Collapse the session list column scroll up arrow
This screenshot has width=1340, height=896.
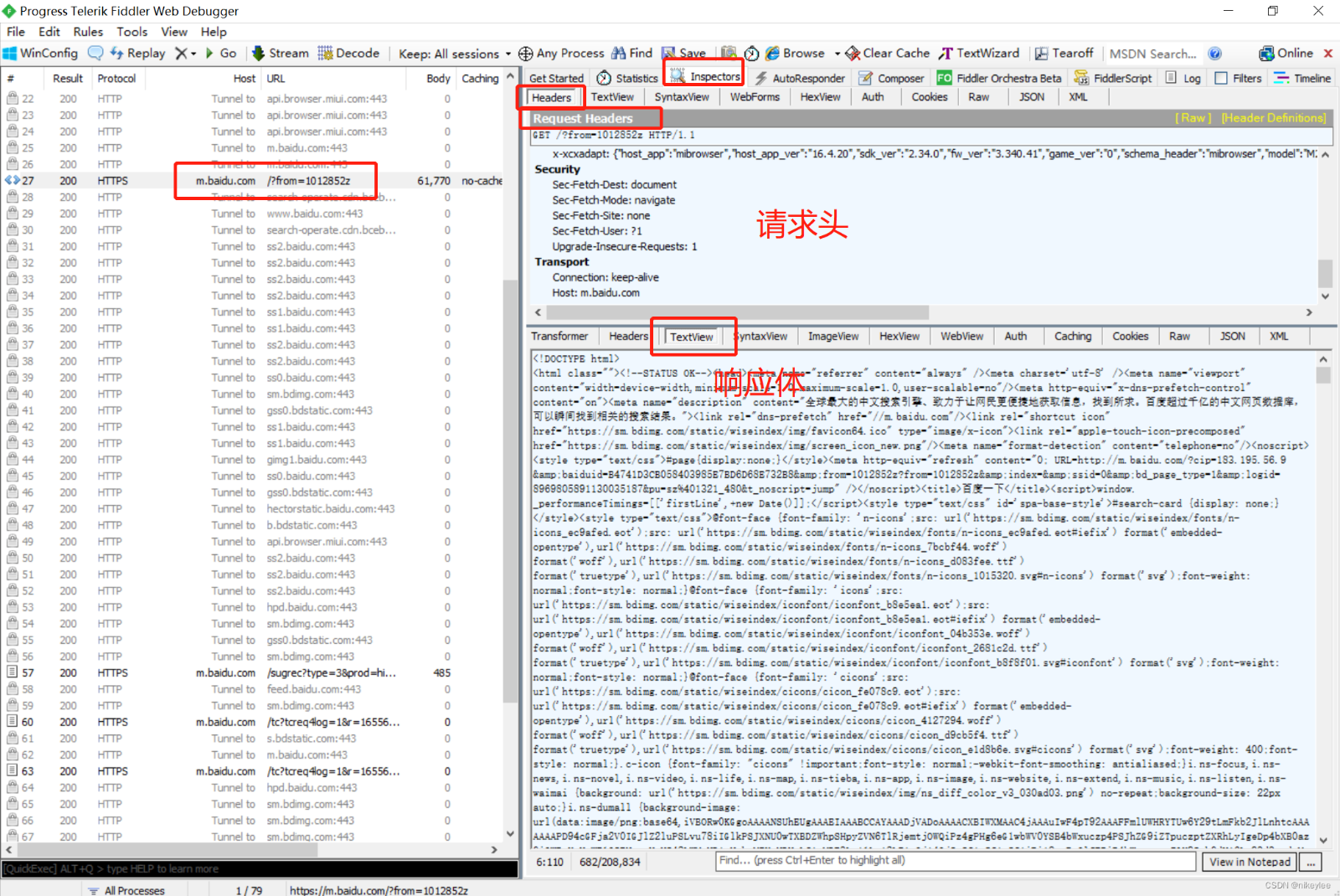tap(510, 78)
